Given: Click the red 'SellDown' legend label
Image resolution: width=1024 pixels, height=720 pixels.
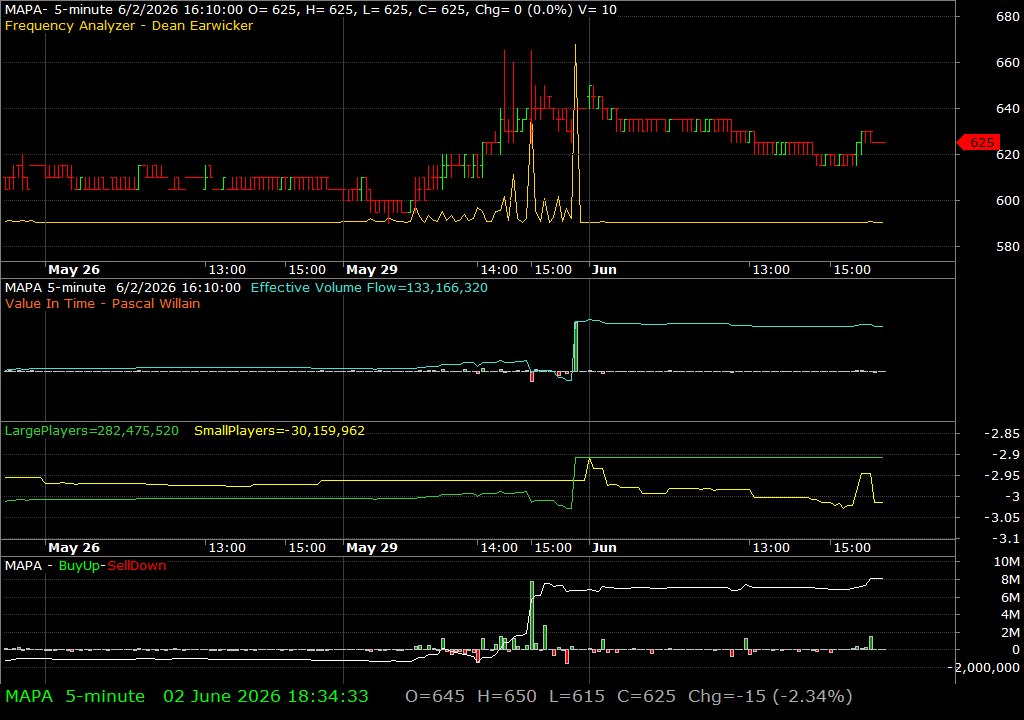Looking at the screenshot, I should (x=136, y=565).
